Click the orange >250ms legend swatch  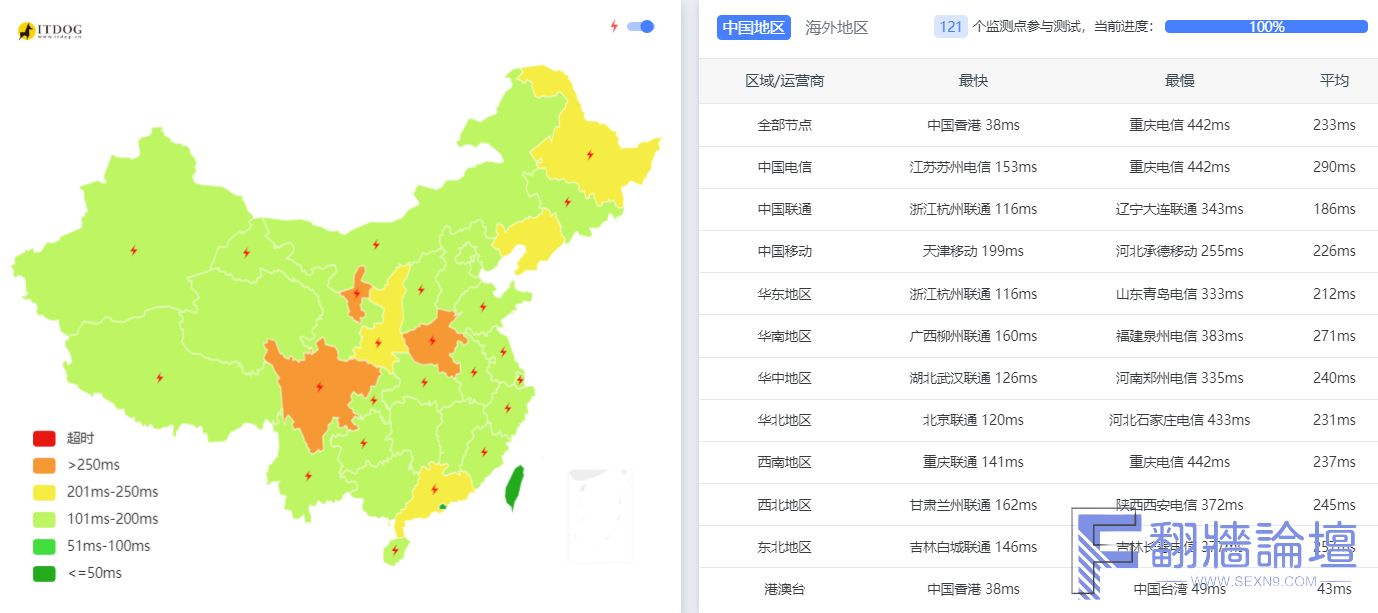pos(44,465)
